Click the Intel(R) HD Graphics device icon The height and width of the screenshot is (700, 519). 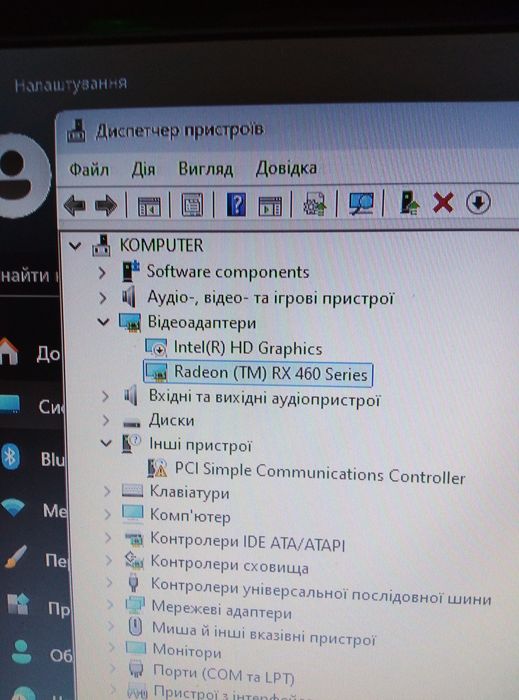click(157, 348)
